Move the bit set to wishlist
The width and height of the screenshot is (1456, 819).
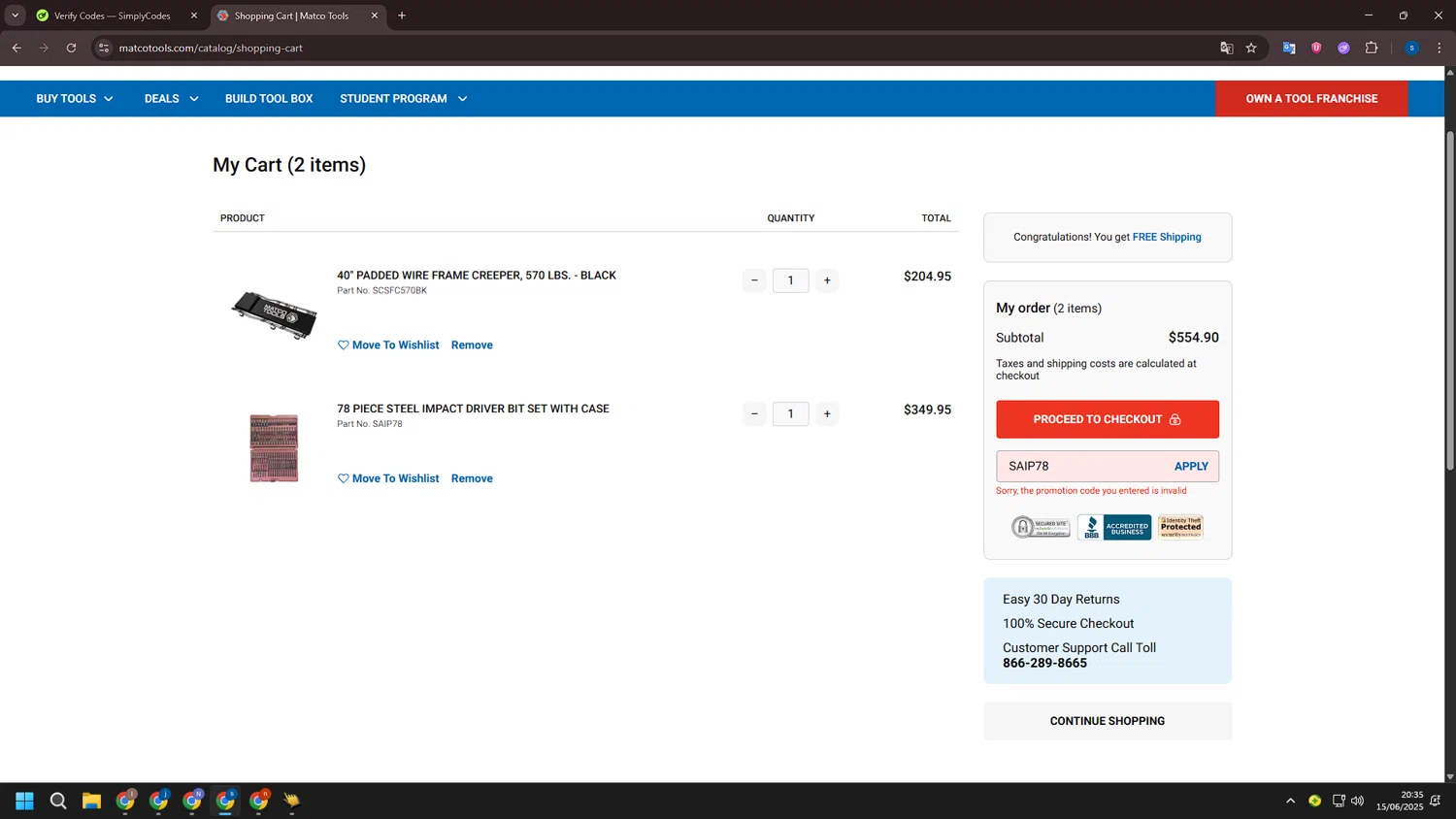click(x=388, y=478)
